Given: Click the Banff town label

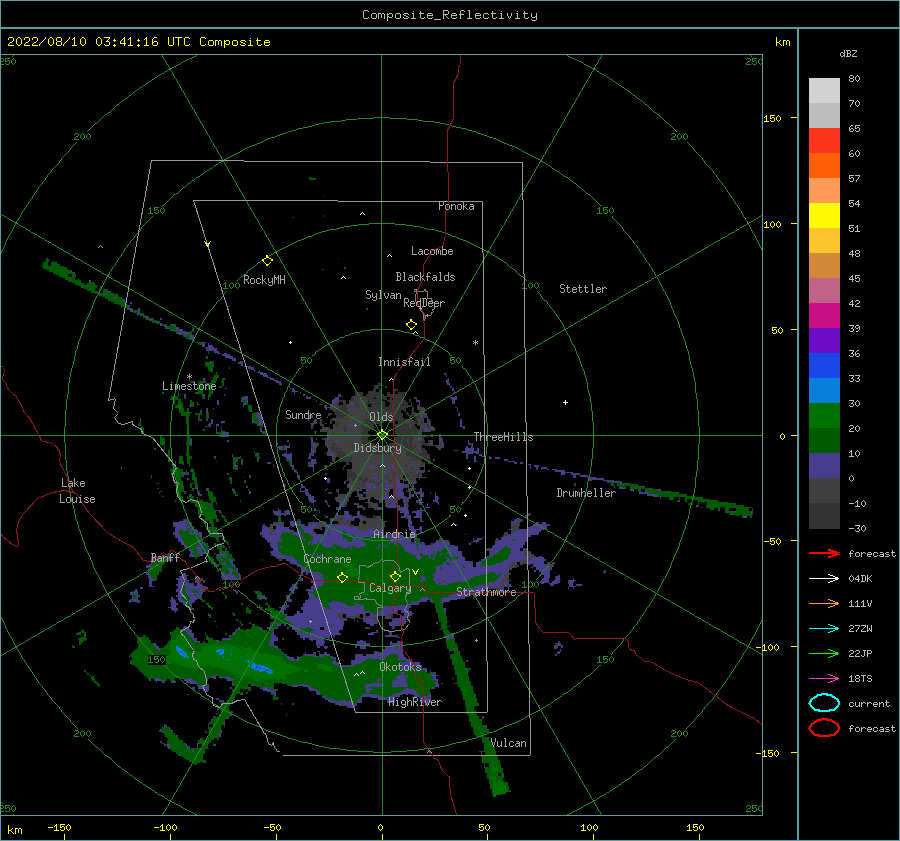Looking at the screenshot, I should 165,557.
